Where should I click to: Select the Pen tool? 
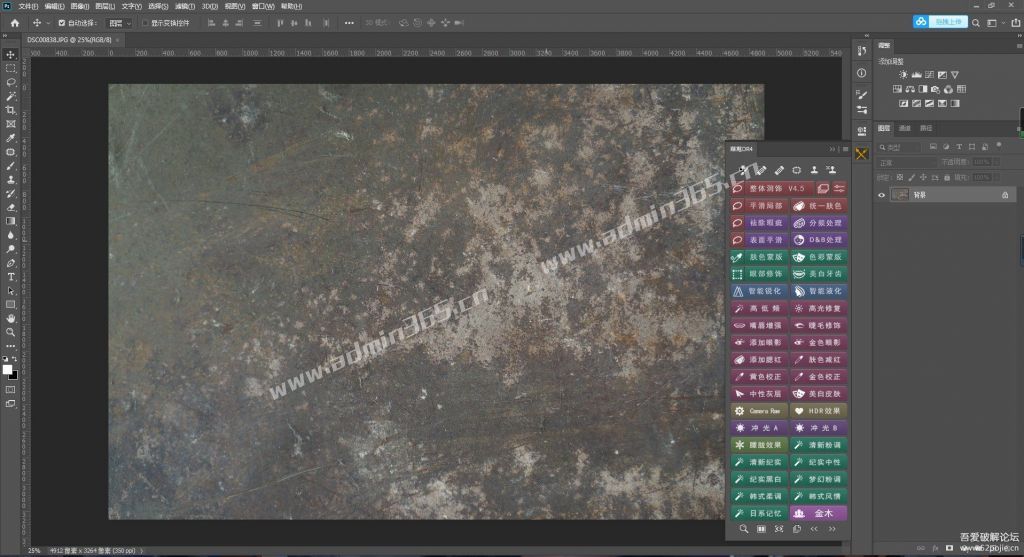click(x=10, y=263)
